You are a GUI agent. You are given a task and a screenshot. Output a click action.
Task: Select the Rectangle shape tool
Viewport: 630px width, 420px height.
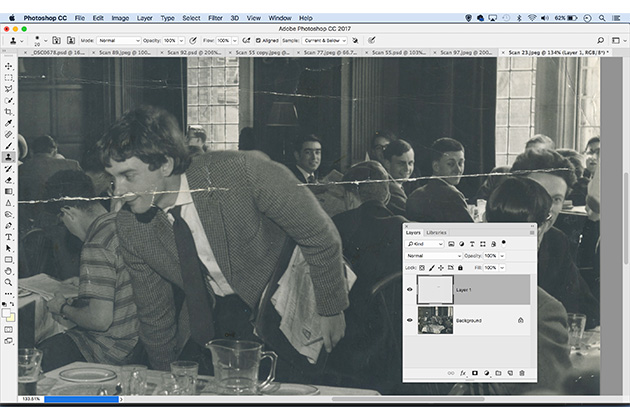click(x=8, y=260)
